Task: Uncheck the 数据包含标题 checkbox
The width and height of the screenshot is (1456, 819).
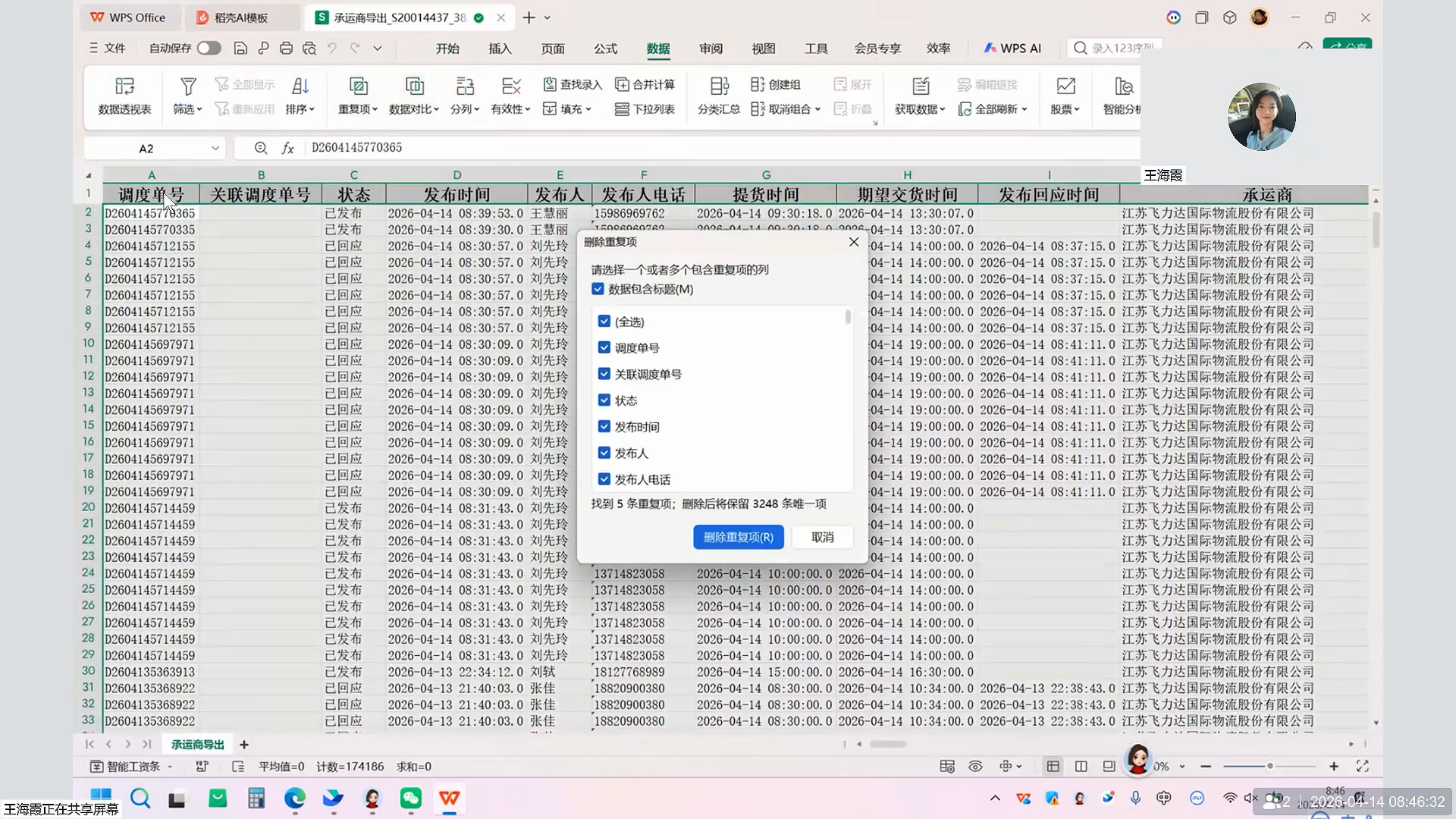Action: pyautogui.click(x=598, y=289)
